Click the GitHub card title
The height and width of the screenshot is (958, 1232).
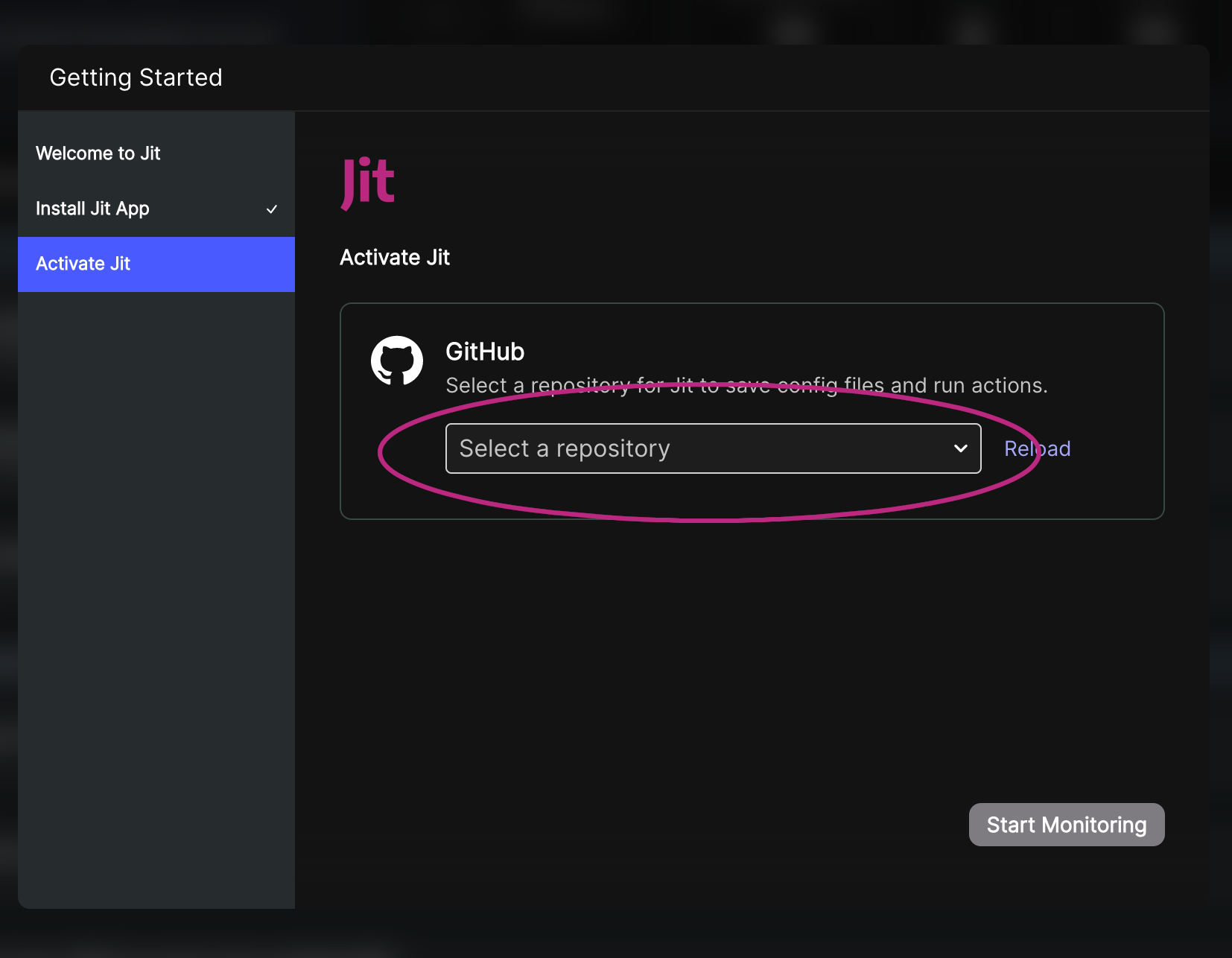point(485,352)
